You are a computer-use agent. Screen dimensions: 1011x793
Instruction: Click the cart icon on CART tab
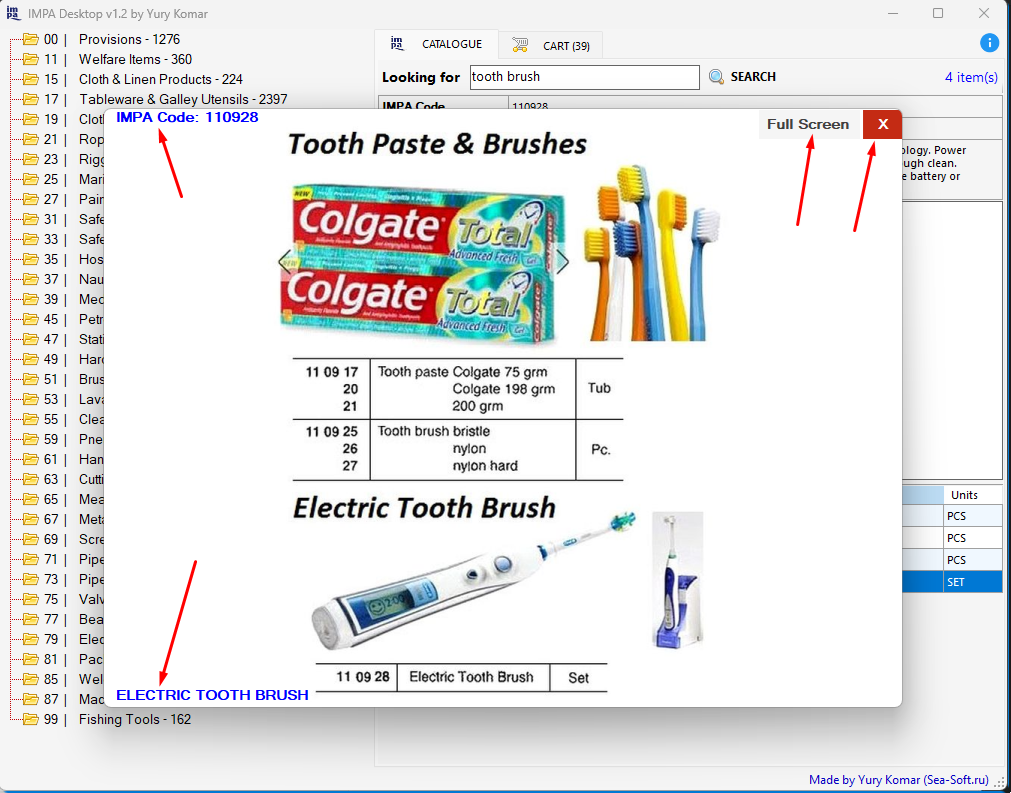pyautogui.click(x=520, y=45)
